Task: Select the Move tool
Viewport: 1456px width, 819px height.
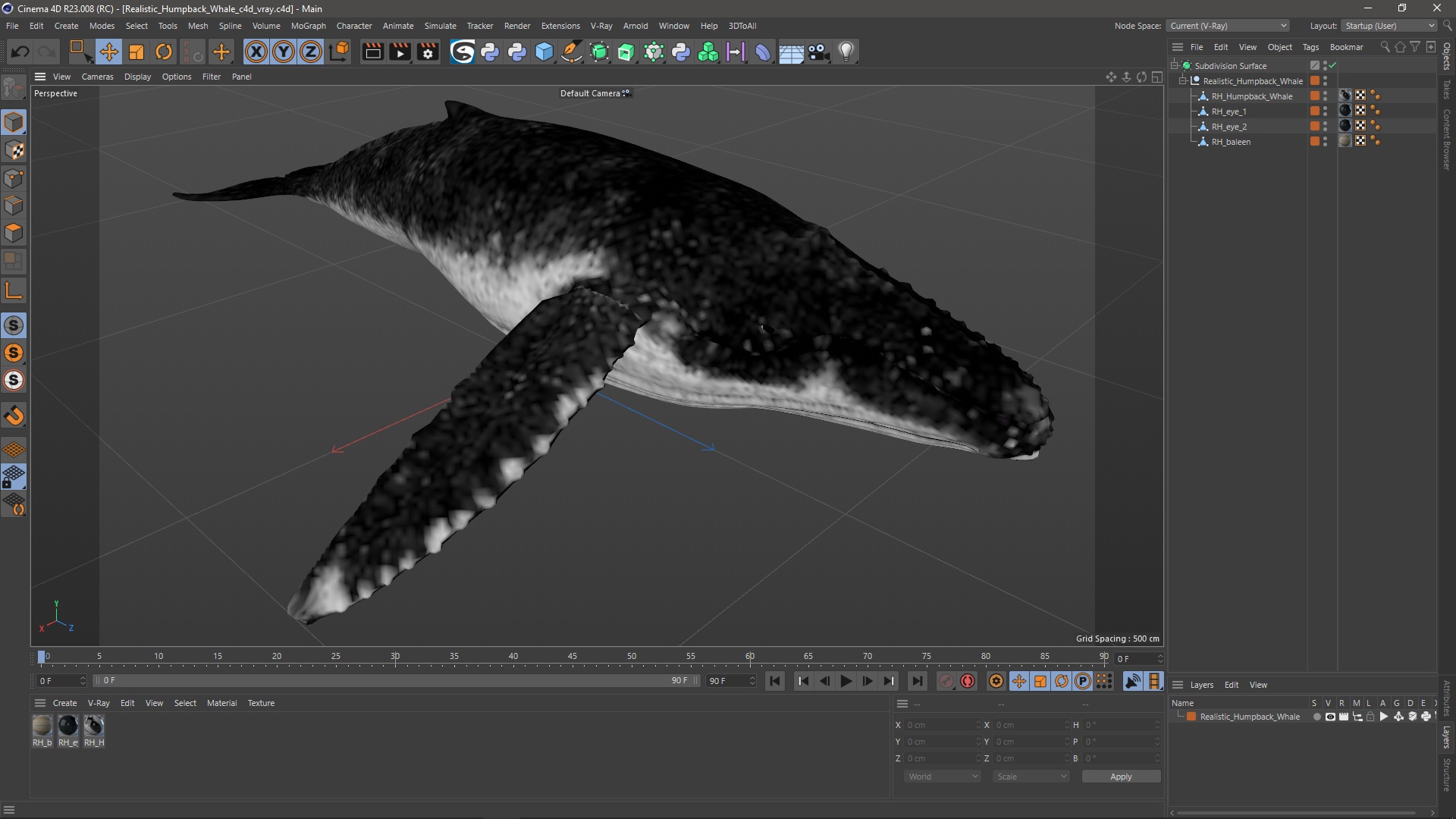Action: coord(108,52)
